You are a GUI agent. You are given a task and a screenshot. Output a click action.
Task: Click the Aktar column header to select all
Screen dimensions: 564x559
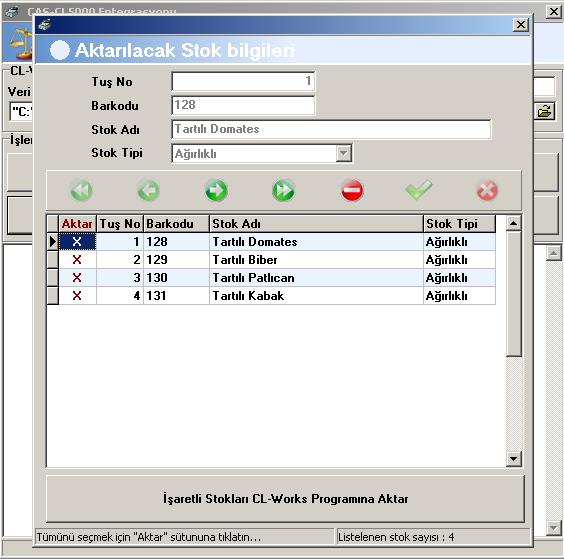[x=77, y=224]
